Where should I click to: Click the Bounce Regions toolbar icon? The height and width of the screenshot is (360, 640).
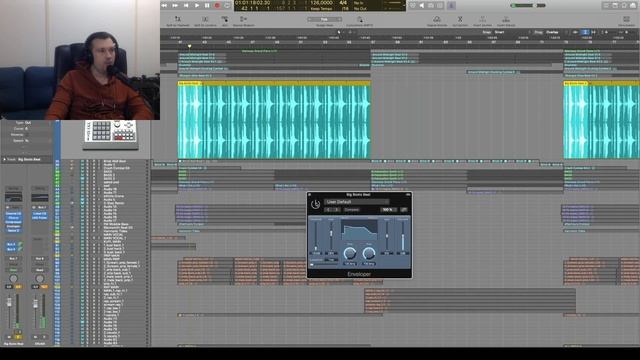[x=243, y=20]
